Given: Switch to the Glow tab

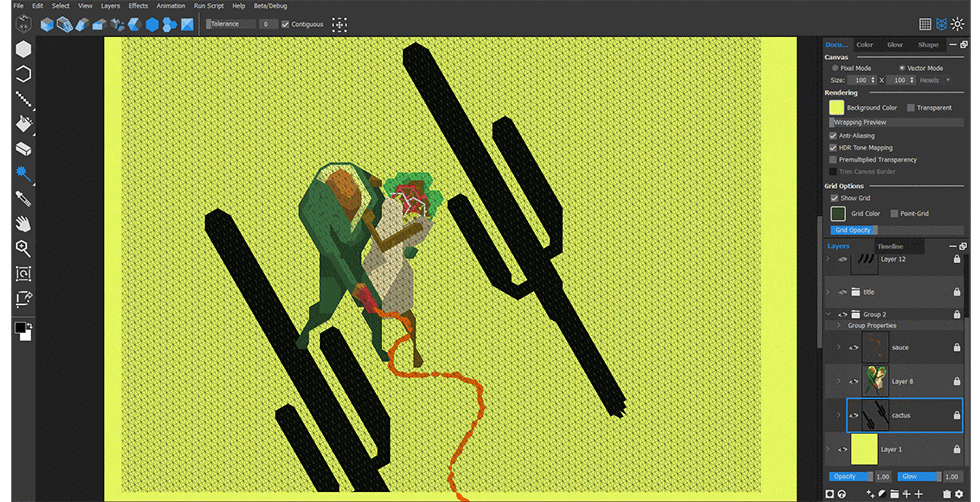Looking at the screenshot, I should coord(894,44).
